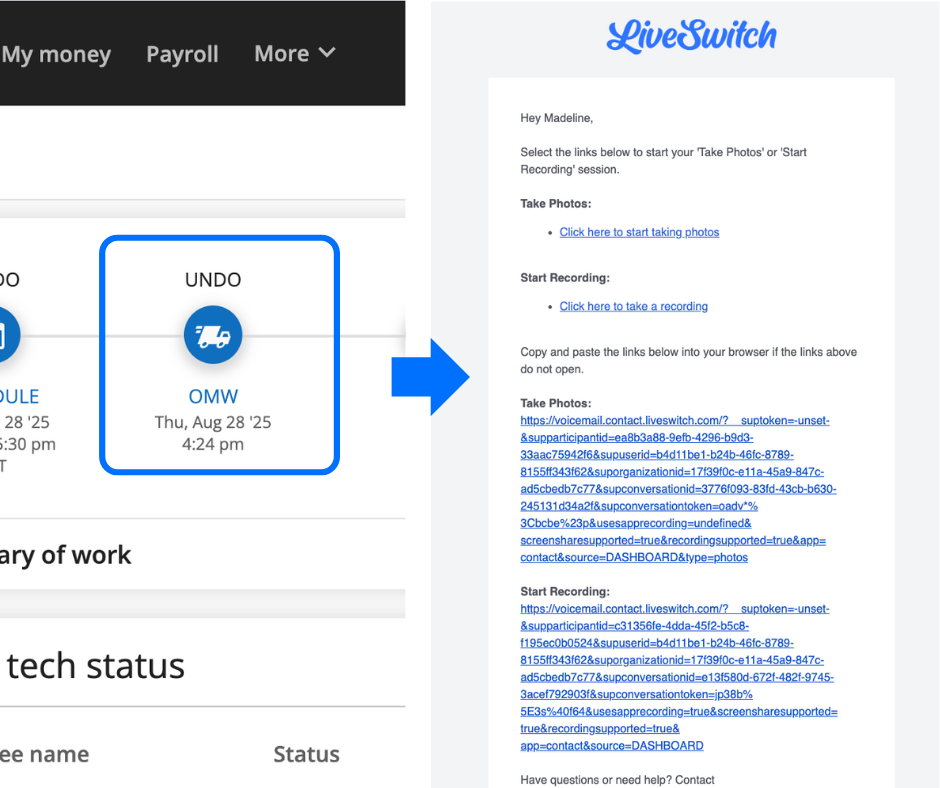Click the UNDO label above OMW
The image size is (940, 788).
tap(213, 279)
